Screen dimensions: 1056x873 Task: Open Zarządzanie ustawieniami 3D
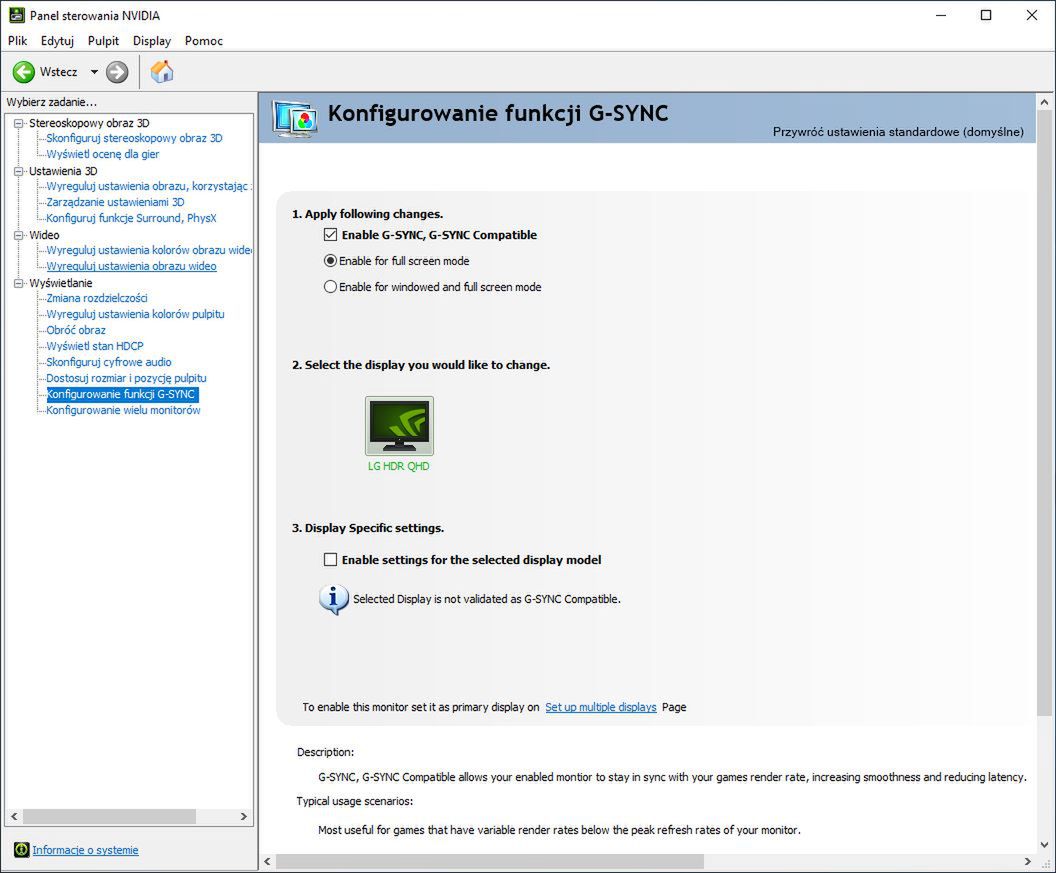coord(115,202)
